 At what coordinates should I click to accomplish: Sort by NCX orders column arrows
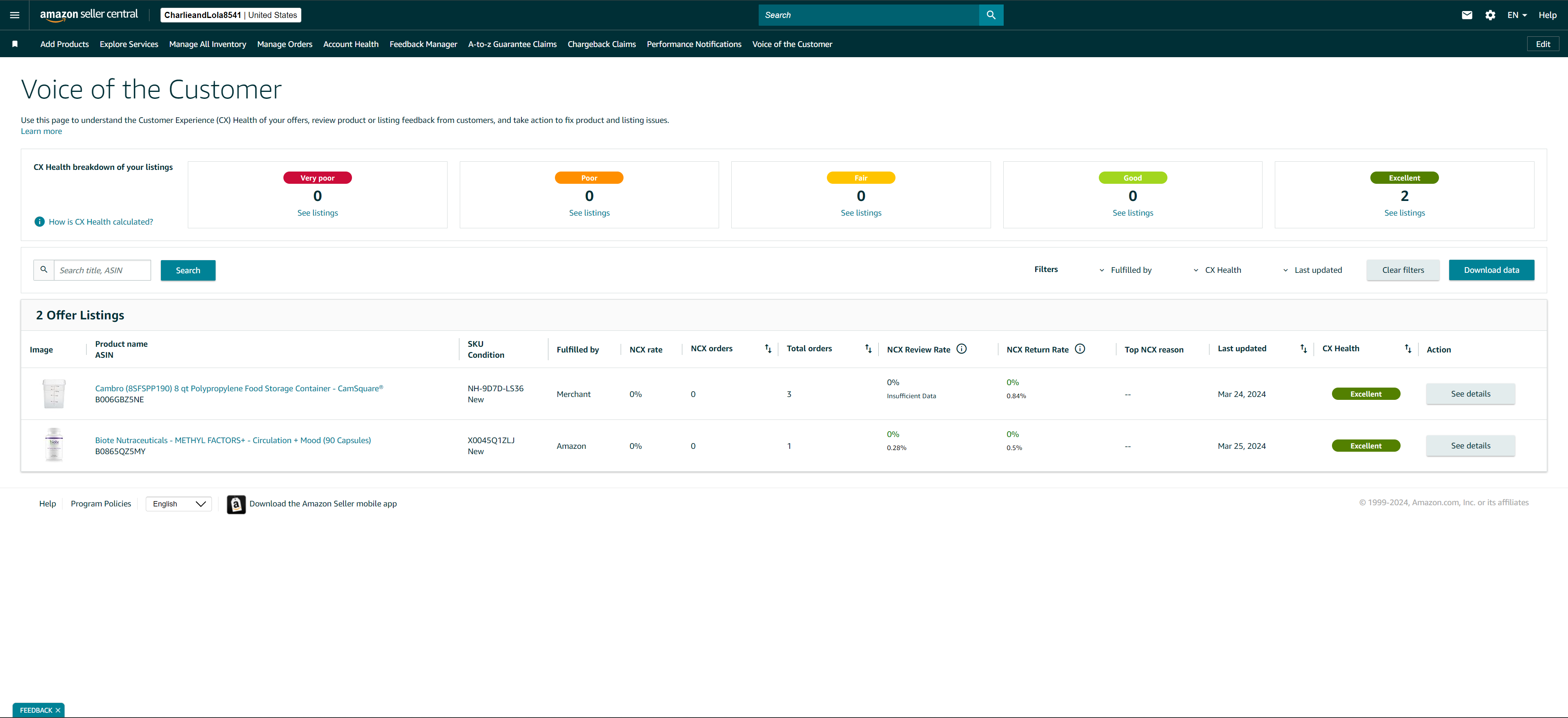(x=768, y=349)
